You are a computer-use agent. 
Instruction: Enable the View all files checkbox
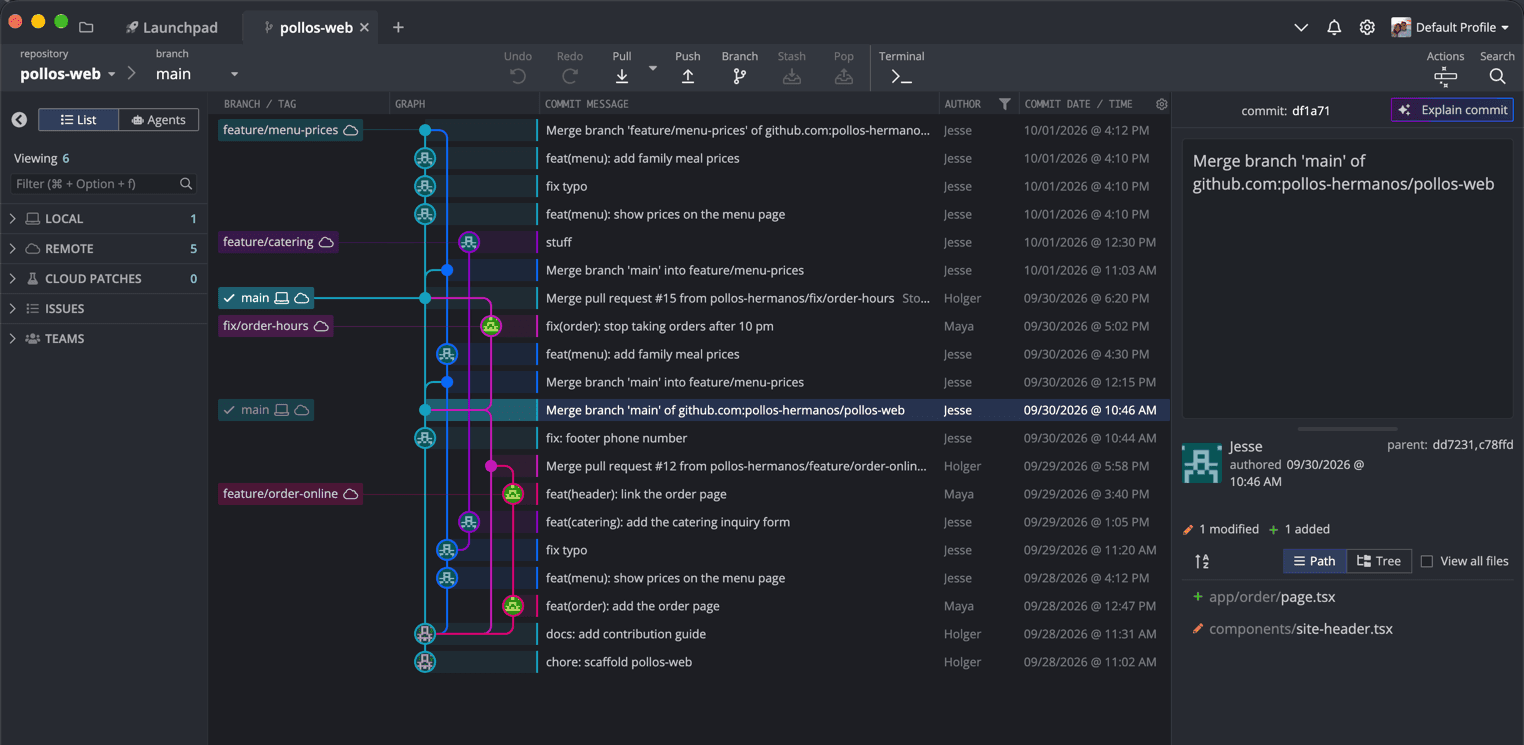click(x=1427, y=561)
